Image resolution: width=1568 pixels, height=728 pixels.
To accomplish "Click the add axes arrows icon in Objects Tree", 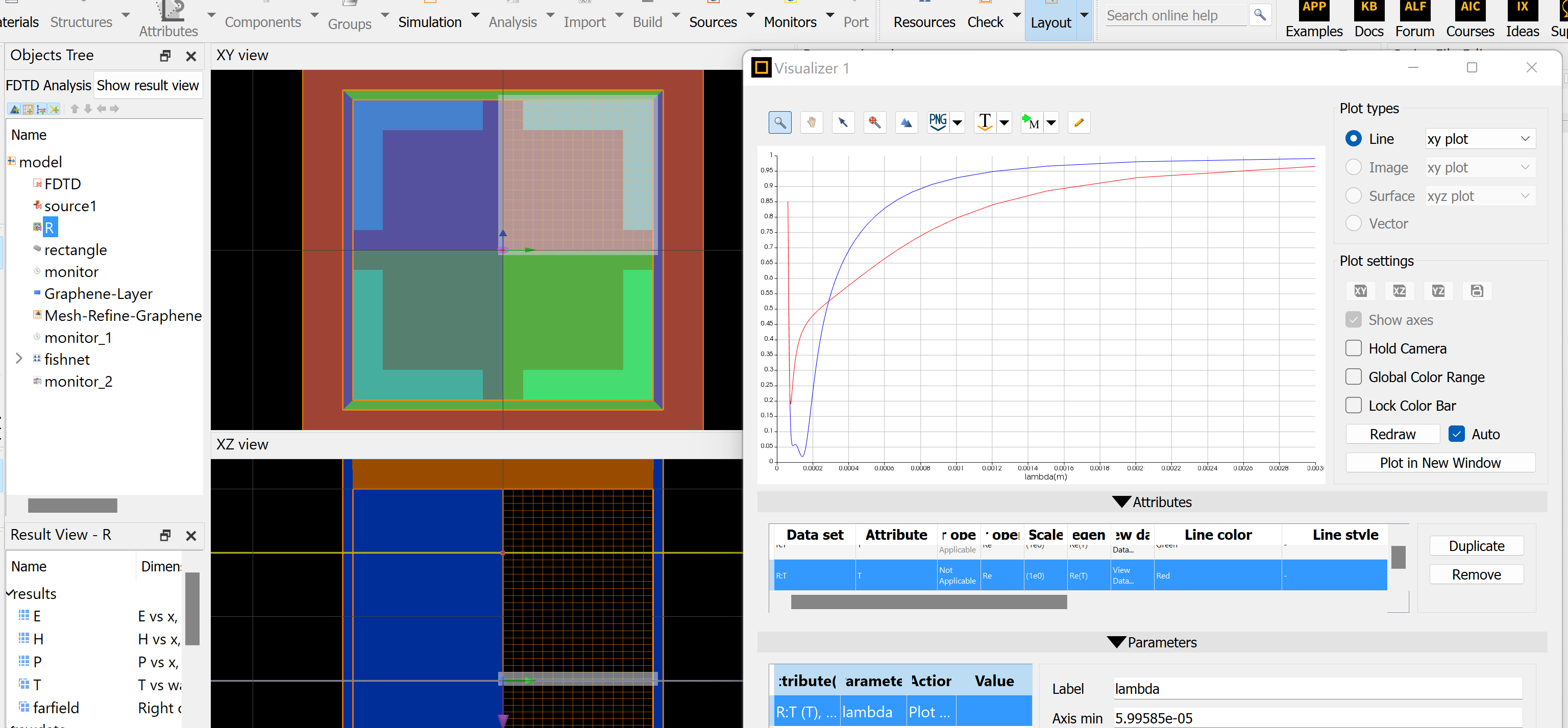I will (41, 110).
